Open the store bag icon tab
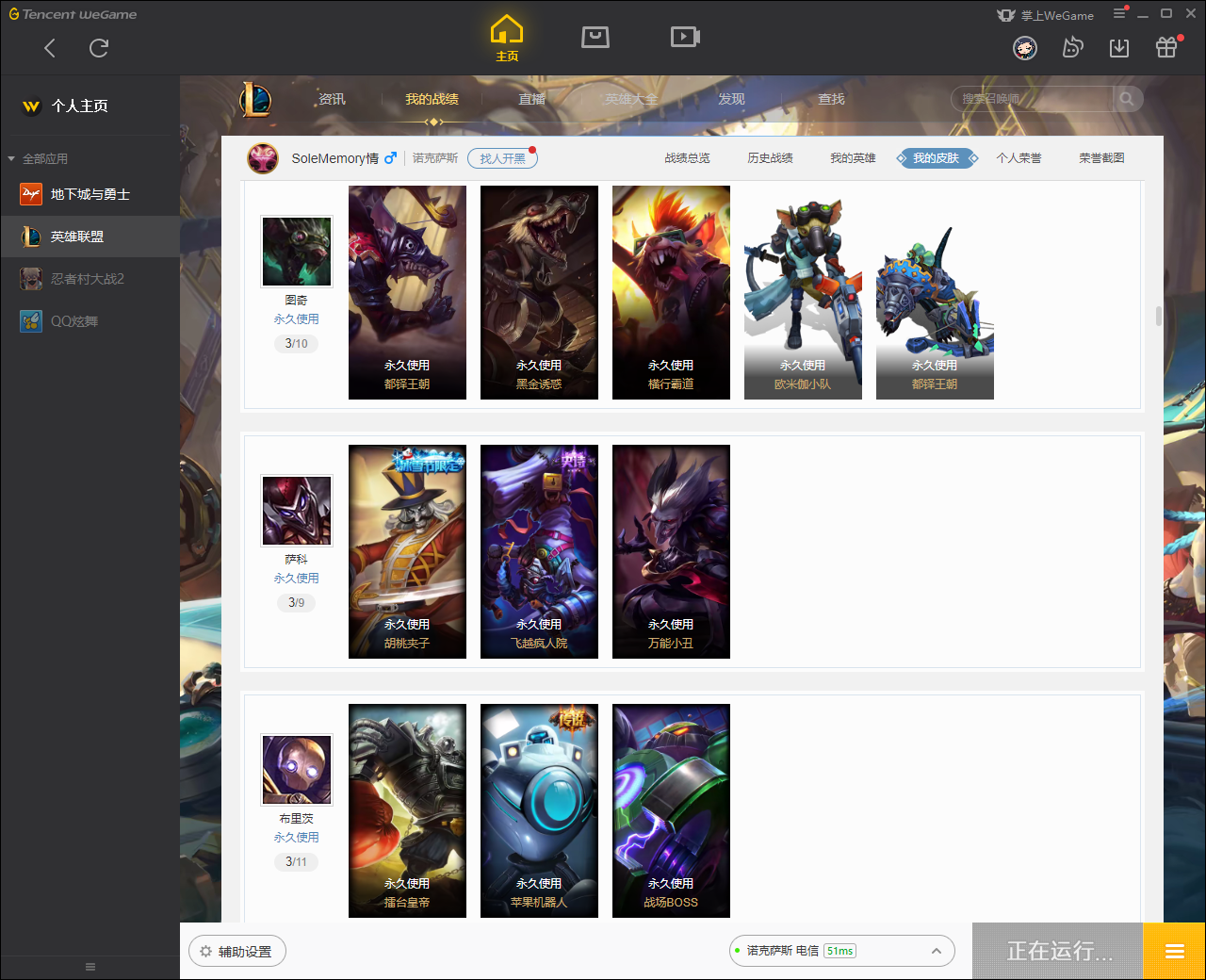1206x980 pixels. point(595,37)
